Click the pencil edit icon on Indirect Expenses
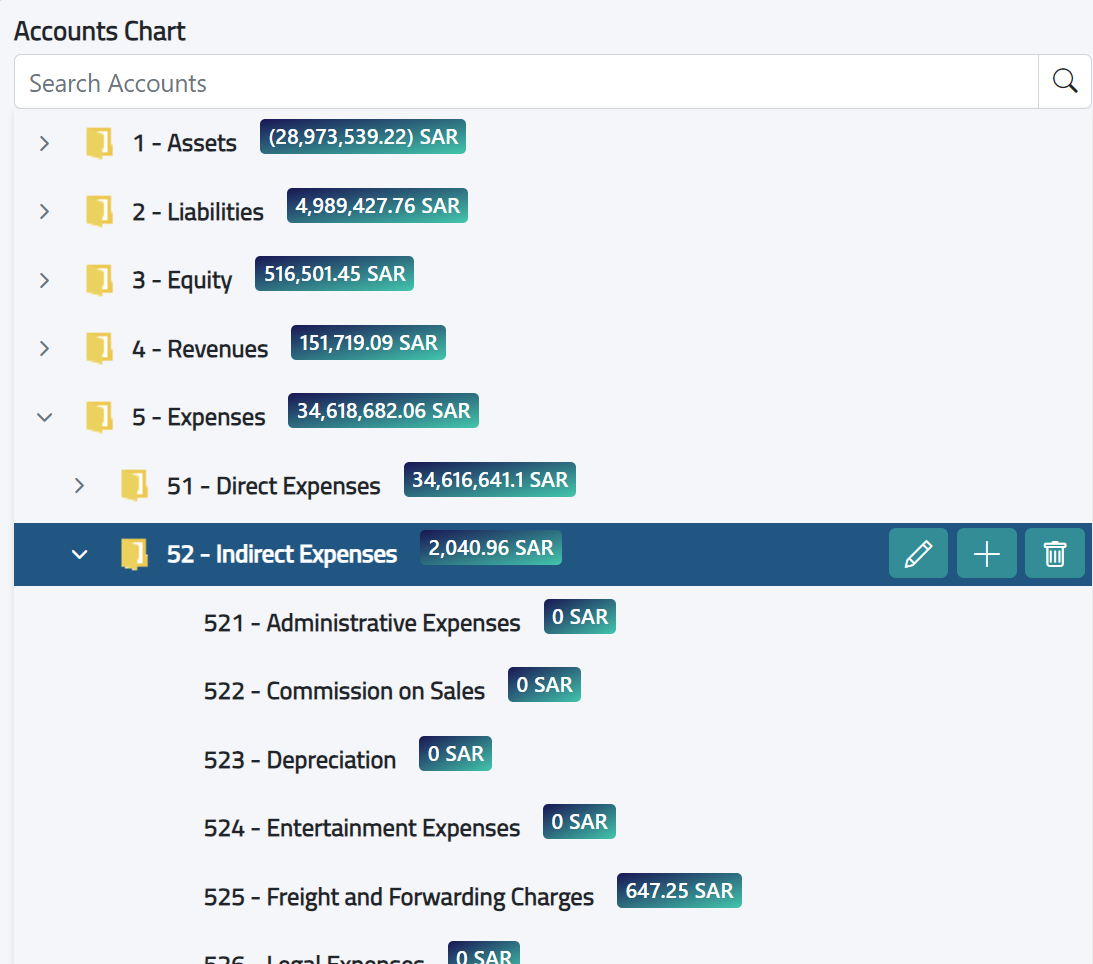Image resolution: width=1093 pixels, height=964 pixels. tap(918, 553)
